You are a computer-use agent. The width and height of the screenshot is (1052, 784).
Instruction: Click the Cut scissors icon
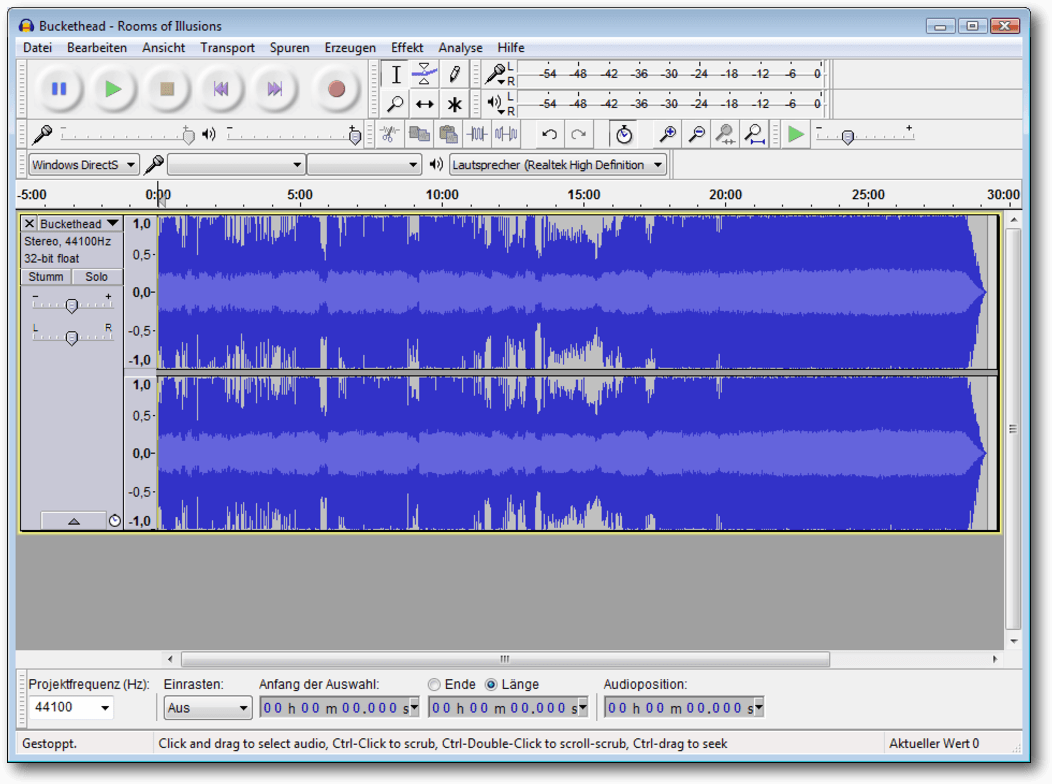pos(389,134)
